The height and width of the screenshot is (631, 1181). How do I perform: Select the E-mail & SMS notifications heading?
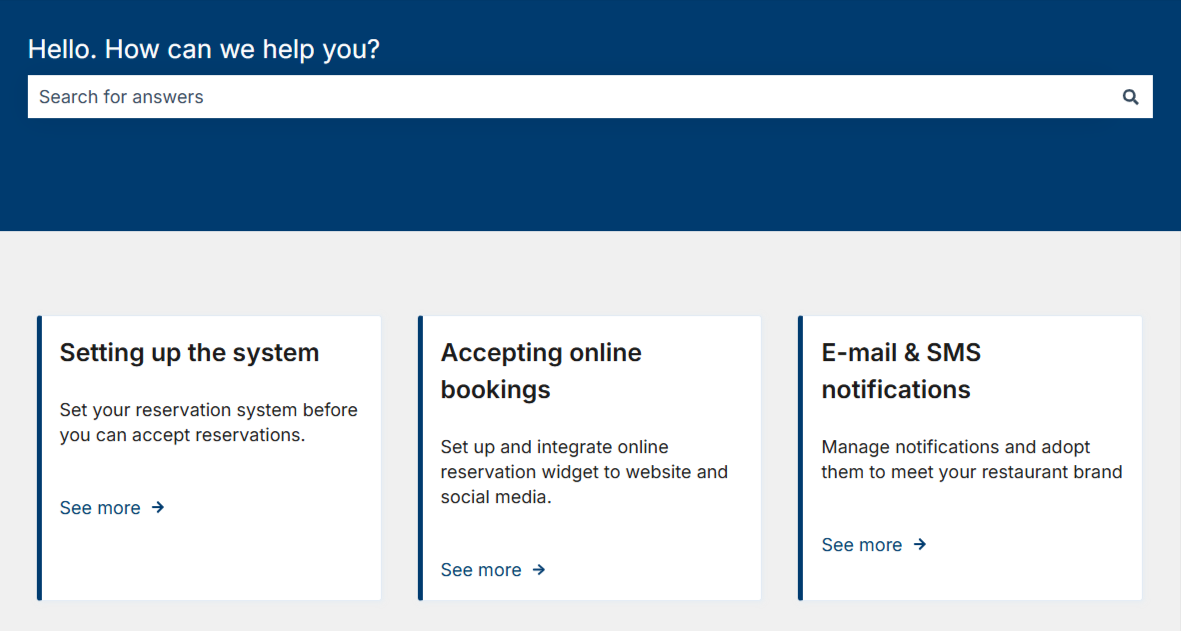pyautogui.click(x=900, y=370)
